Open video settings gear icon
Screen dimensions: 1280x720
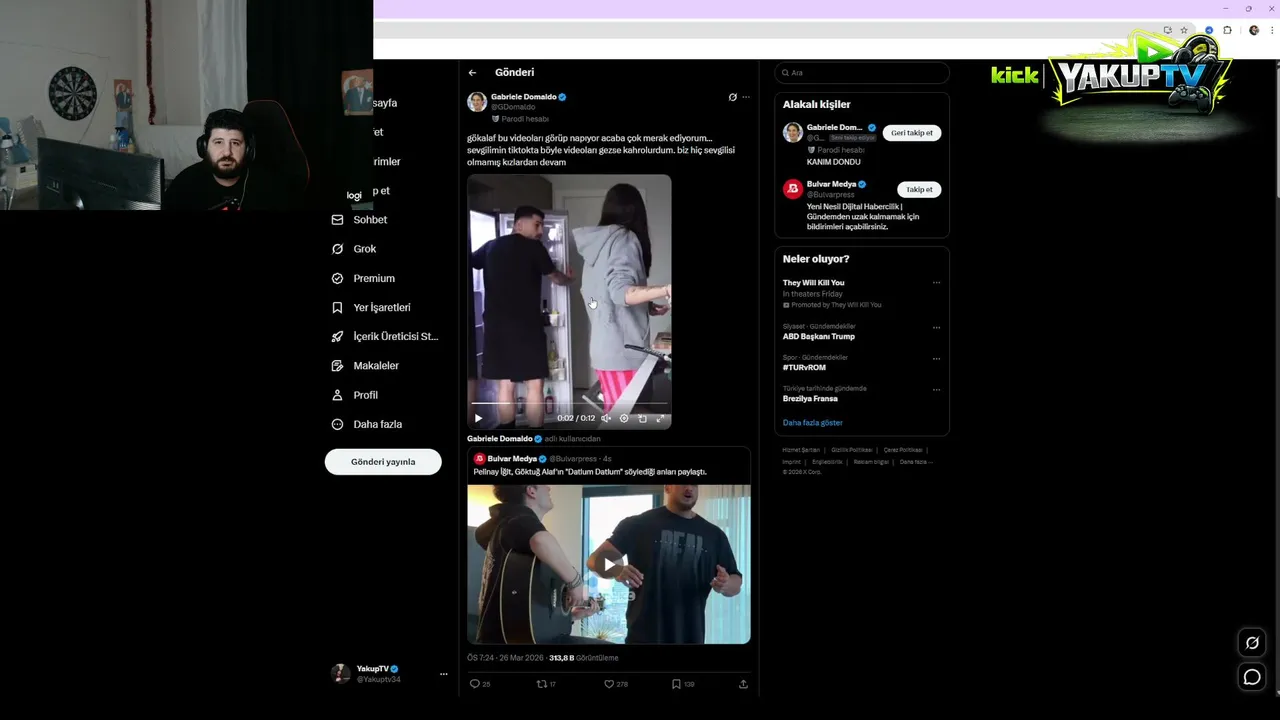[x=624, y=418]
